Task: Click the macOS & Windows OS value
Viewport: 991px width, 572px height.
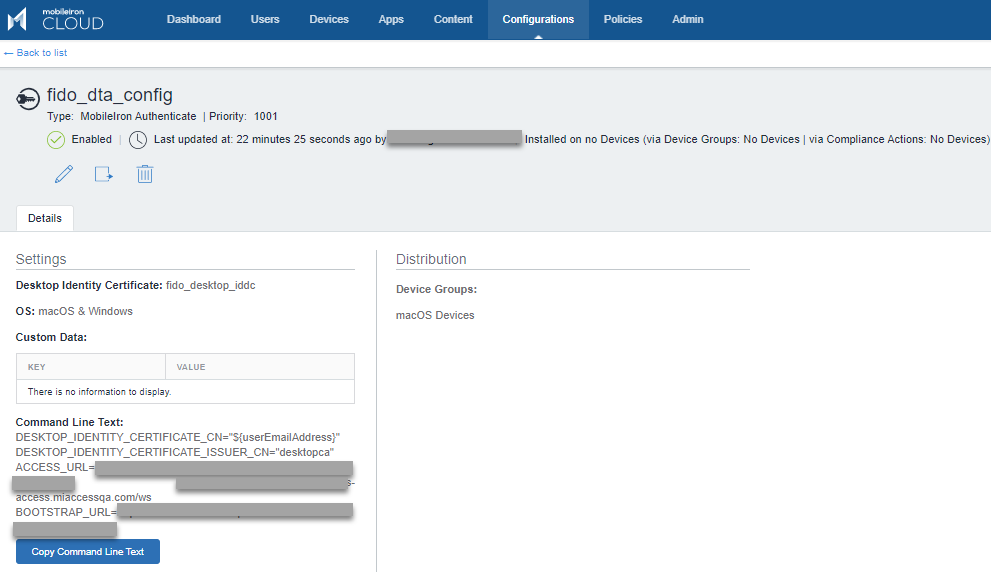Action: [85, 312]
